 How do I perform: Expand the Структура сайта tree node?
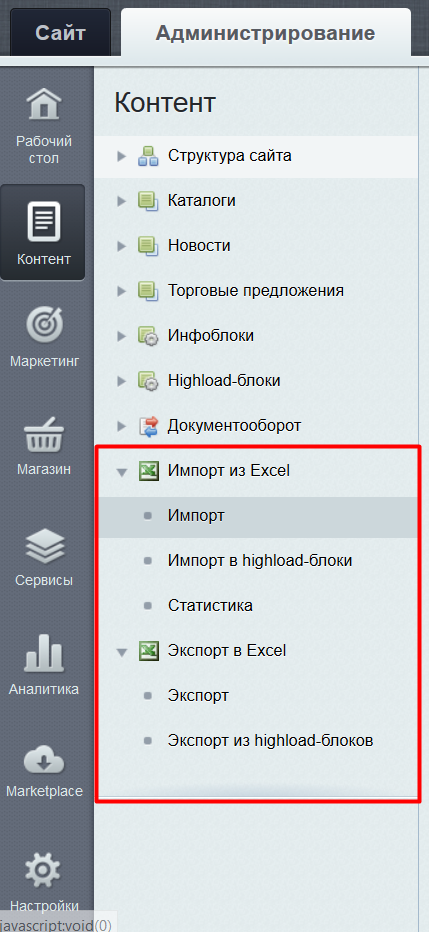tap(122, 156)
